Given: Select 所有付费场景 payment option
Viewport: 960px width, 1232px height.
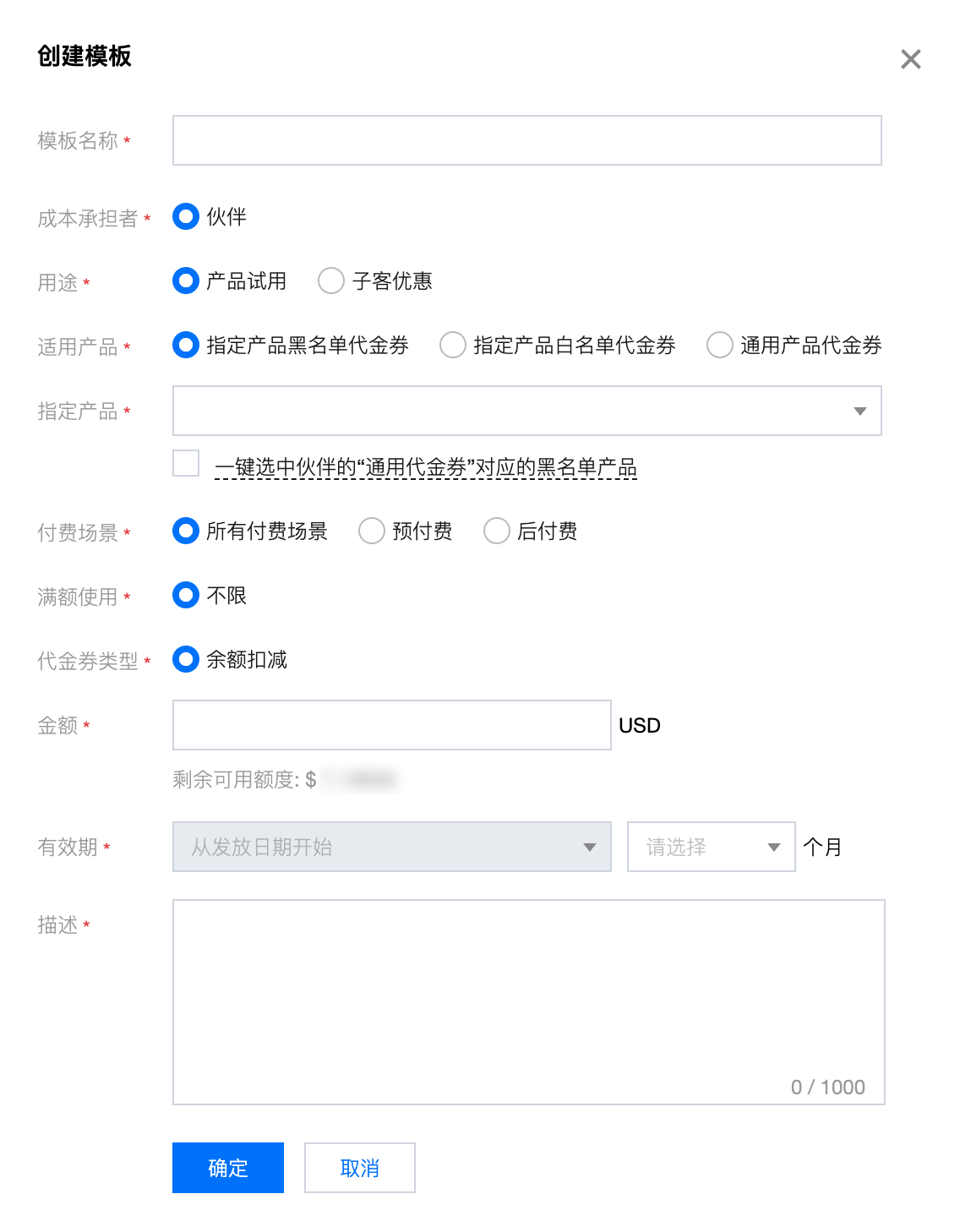Looking at the screenshot, I should 186,531.
